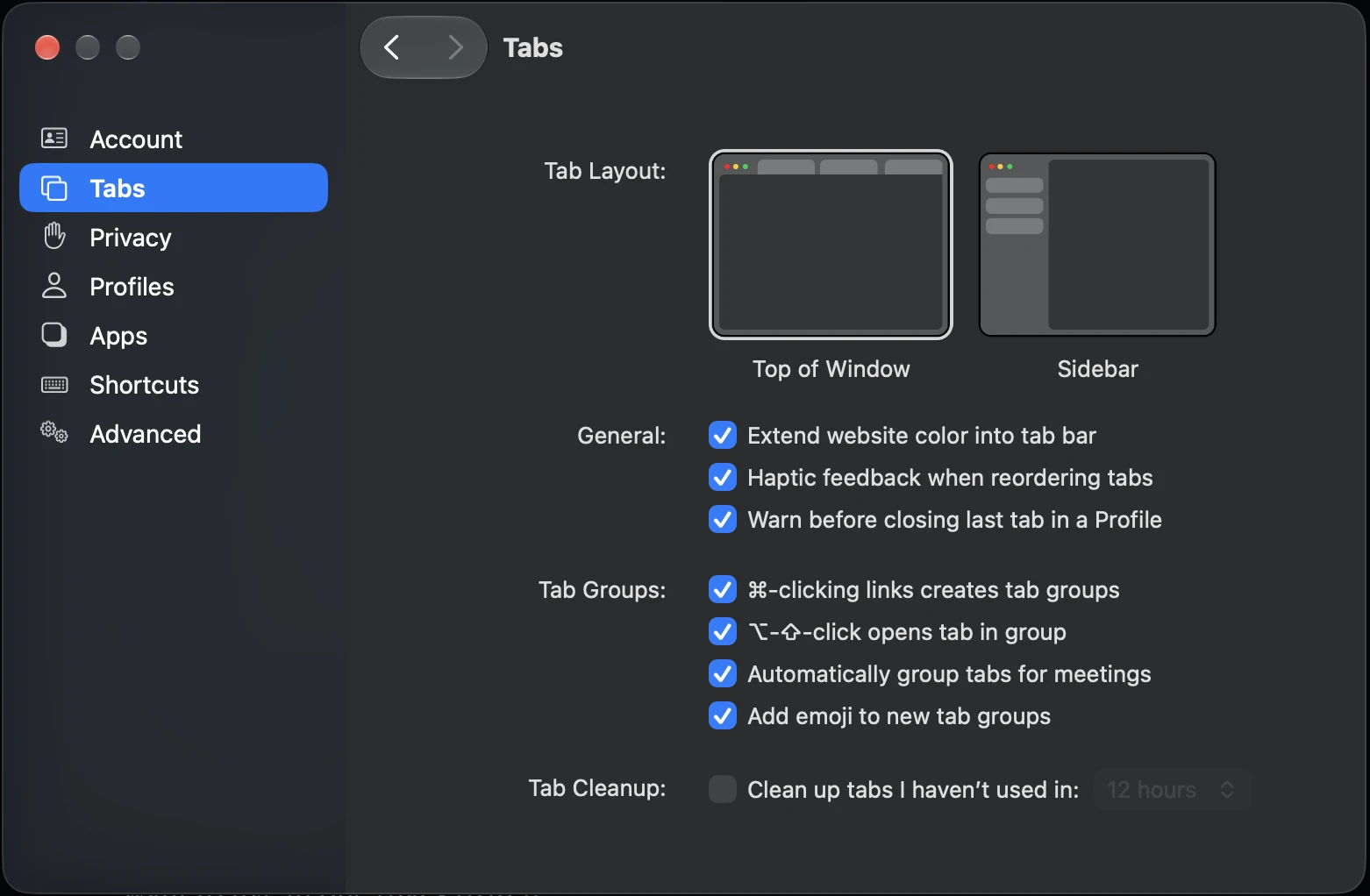This screenshot has height=896, width=1370.
Task: Select the Sidebar tab layout thumbnail
Action: coord(1097,245)
